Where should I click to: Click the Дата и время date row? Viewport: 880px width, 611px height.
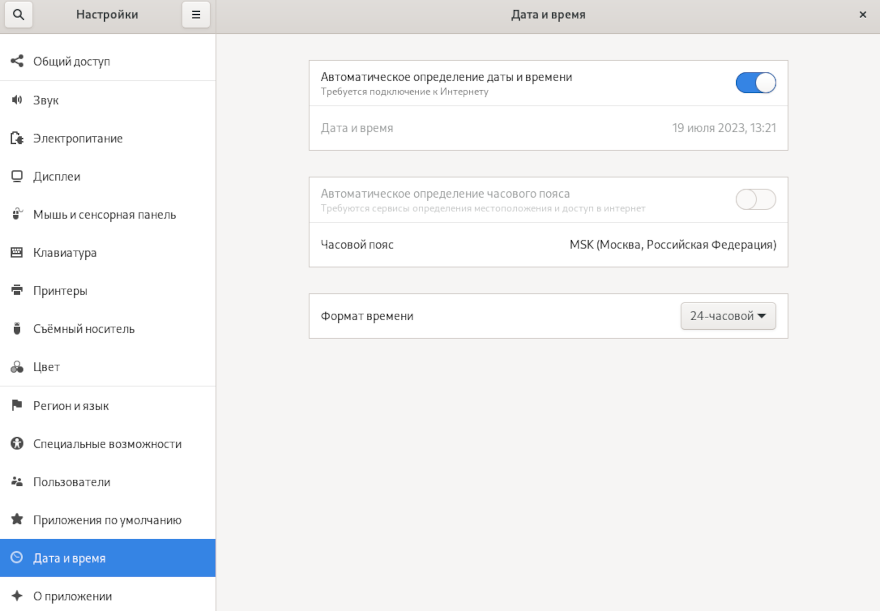click(548, 128)
